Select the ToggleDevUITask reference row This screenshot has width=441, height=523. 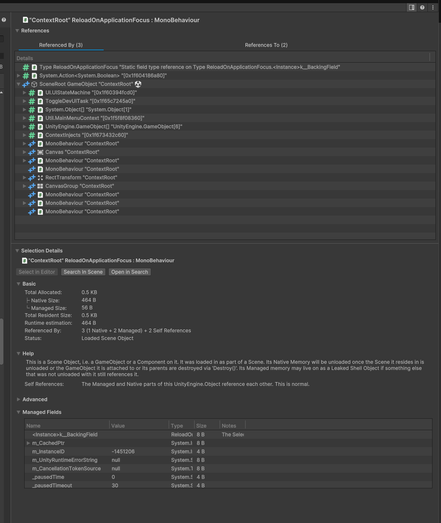pyautogui.click(x=225, y=101)
